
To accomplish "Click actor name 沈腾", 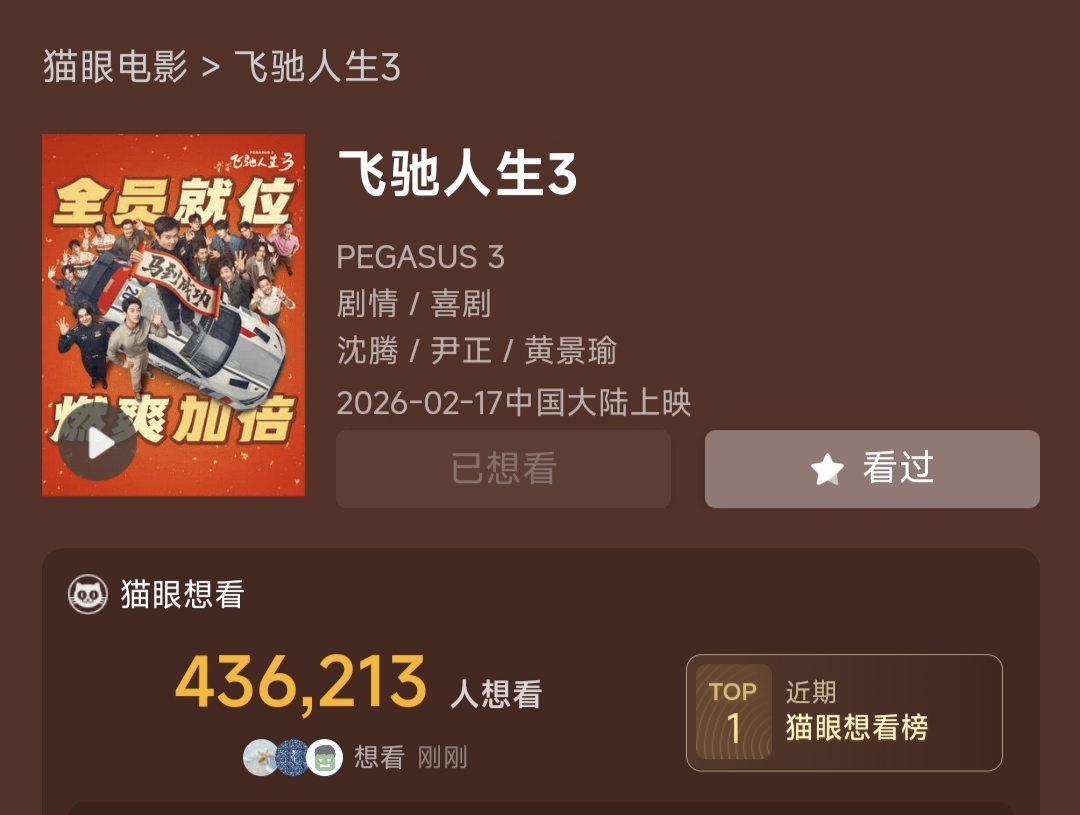I will [368, 351].
